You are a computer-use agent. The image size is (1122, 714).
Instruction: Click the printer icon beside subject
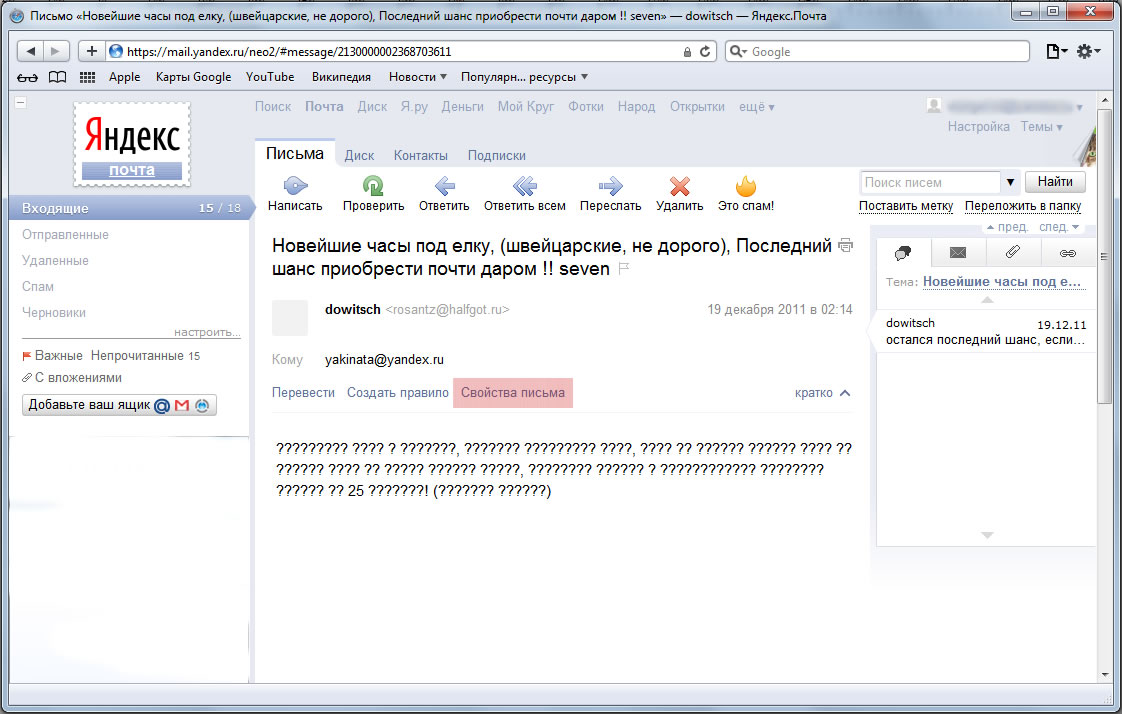tap(845, 245)
